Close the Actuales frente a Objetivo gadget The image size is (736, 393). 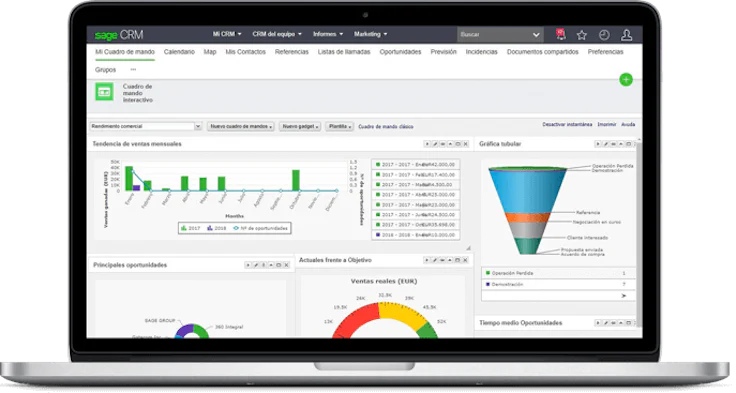(x=465, y=260)
